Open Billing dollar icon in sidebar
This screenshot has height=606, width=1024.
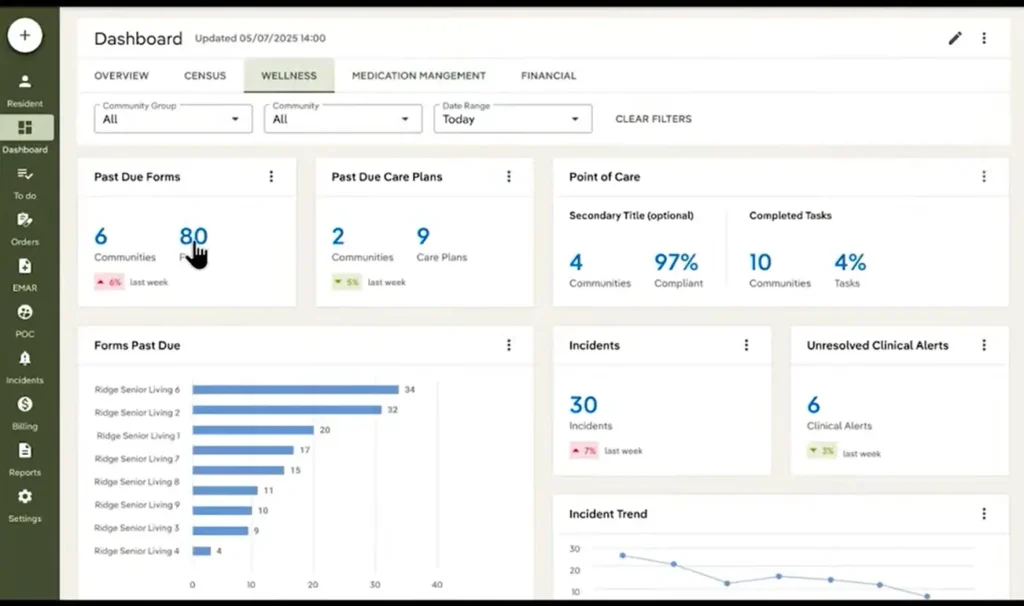click(25, 404)
